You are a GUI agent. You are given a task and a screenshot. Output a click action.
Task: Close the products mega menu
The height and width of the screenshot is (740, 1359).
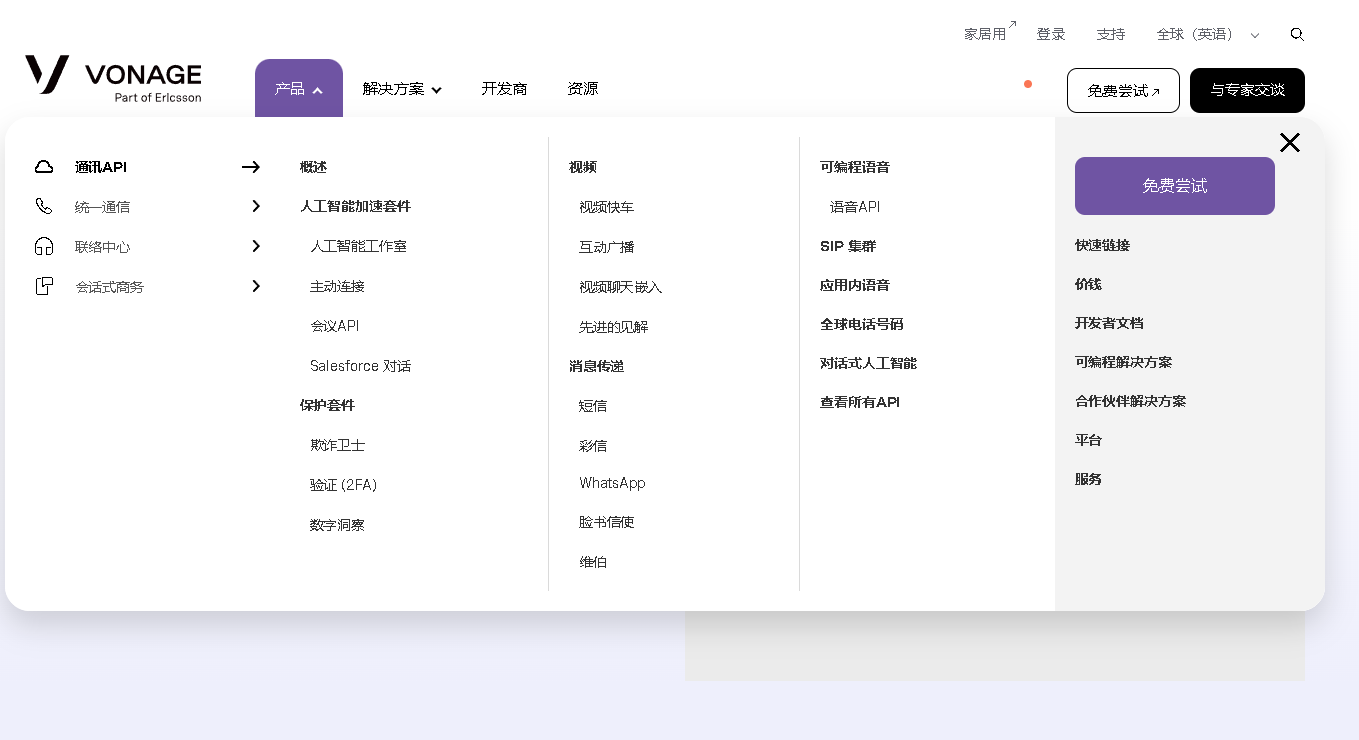coord(1290,142)
